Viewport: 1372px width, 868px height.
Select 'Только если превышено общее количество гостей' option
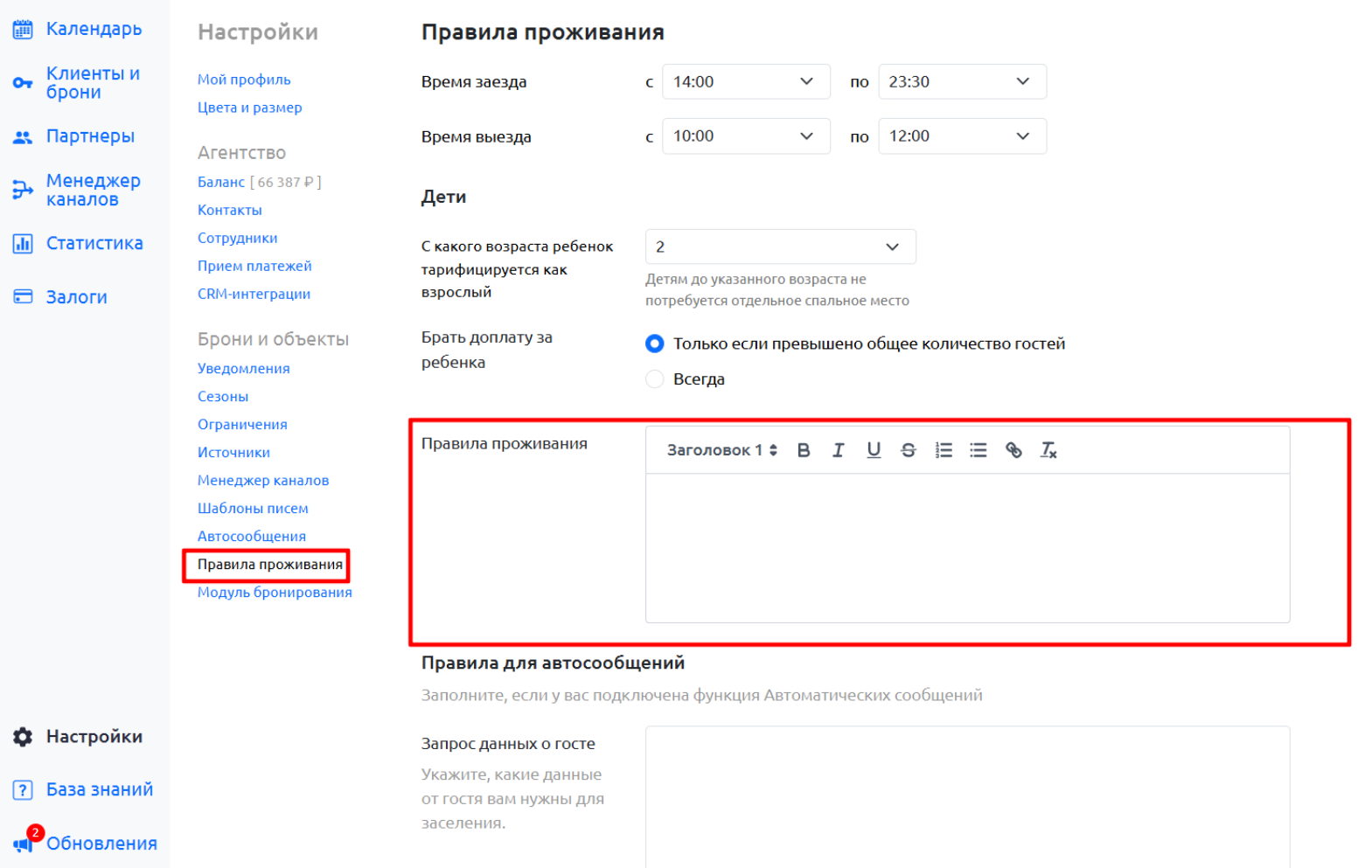[x=654, y=344]
